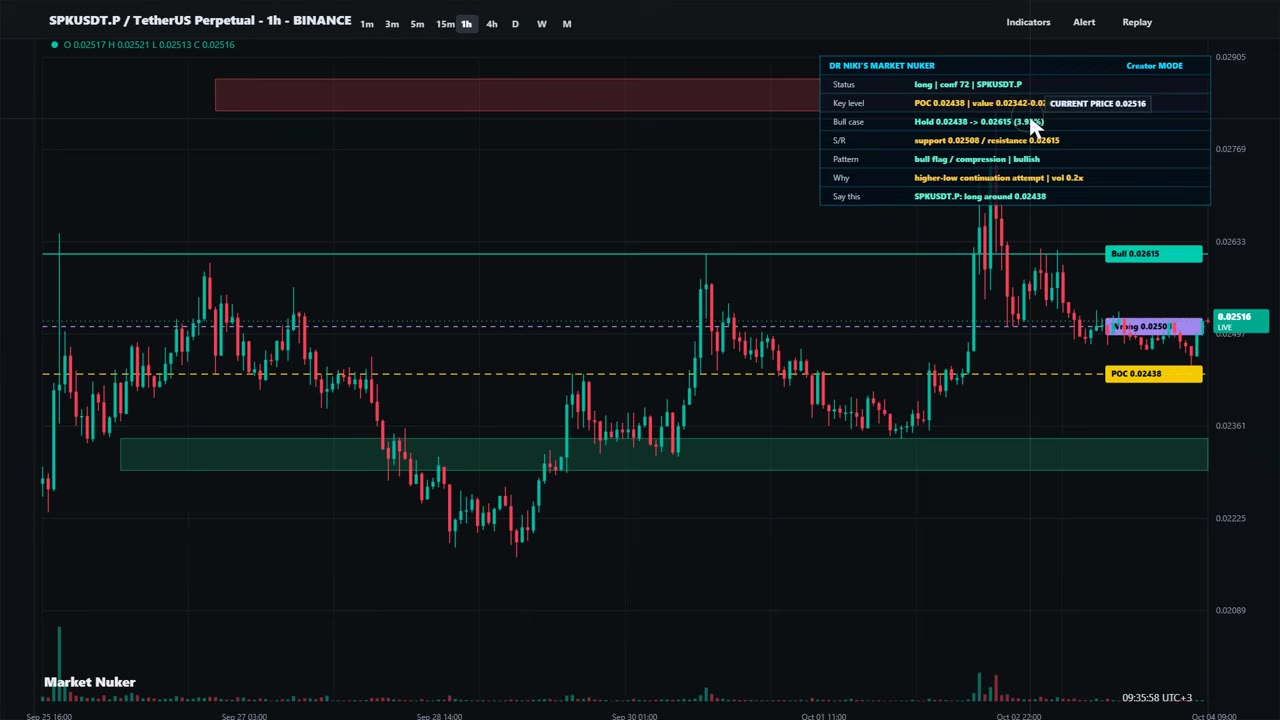Switch chart to 1m timeframe
This screenshot has height=720, width=1280.
click(x=367, y=24)
